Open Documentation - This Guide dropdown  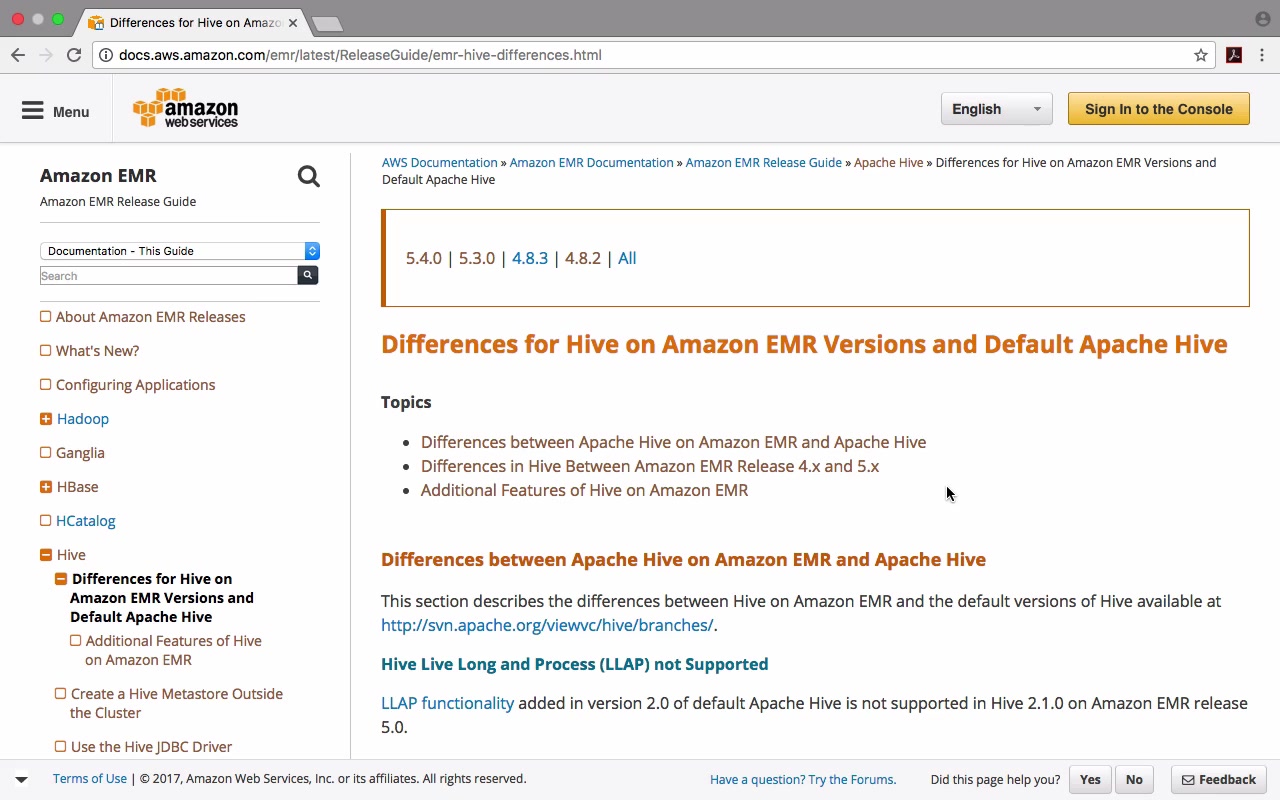[x=179, y=251]
